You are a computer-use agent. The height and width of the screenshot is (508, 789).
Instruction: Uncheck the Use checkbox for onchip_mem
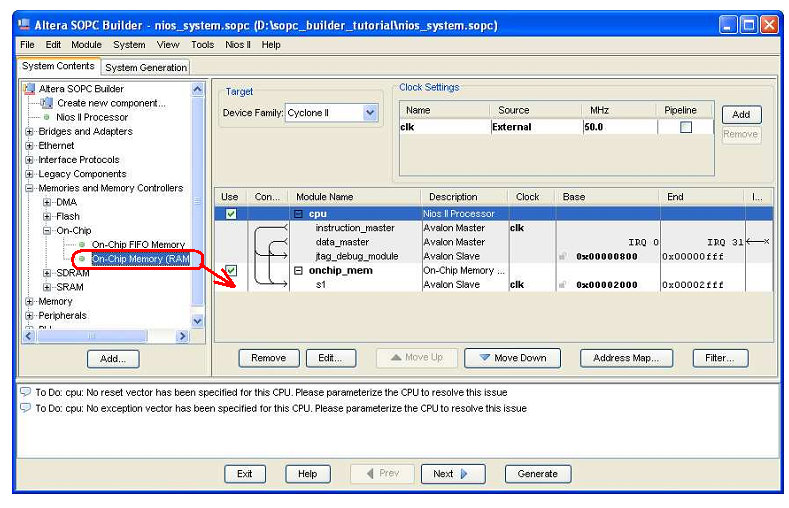[x=231, y=271]
